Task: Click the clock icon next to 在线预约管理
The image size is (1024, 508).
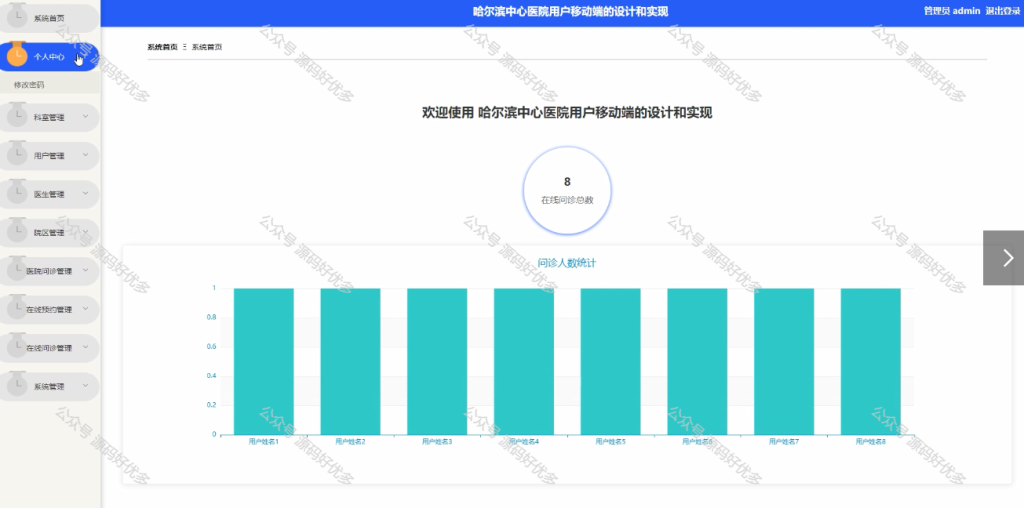Action: 17,309
